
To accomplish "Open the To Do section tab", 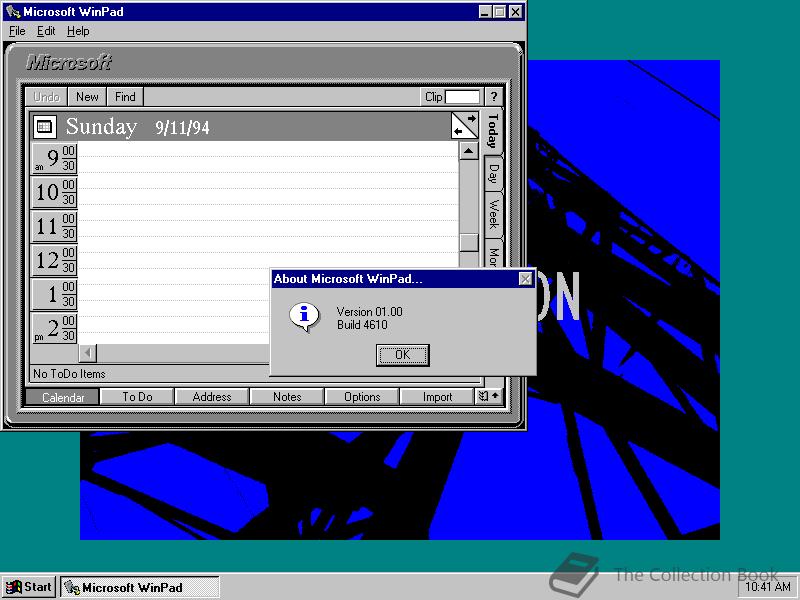I will point(137,397).
